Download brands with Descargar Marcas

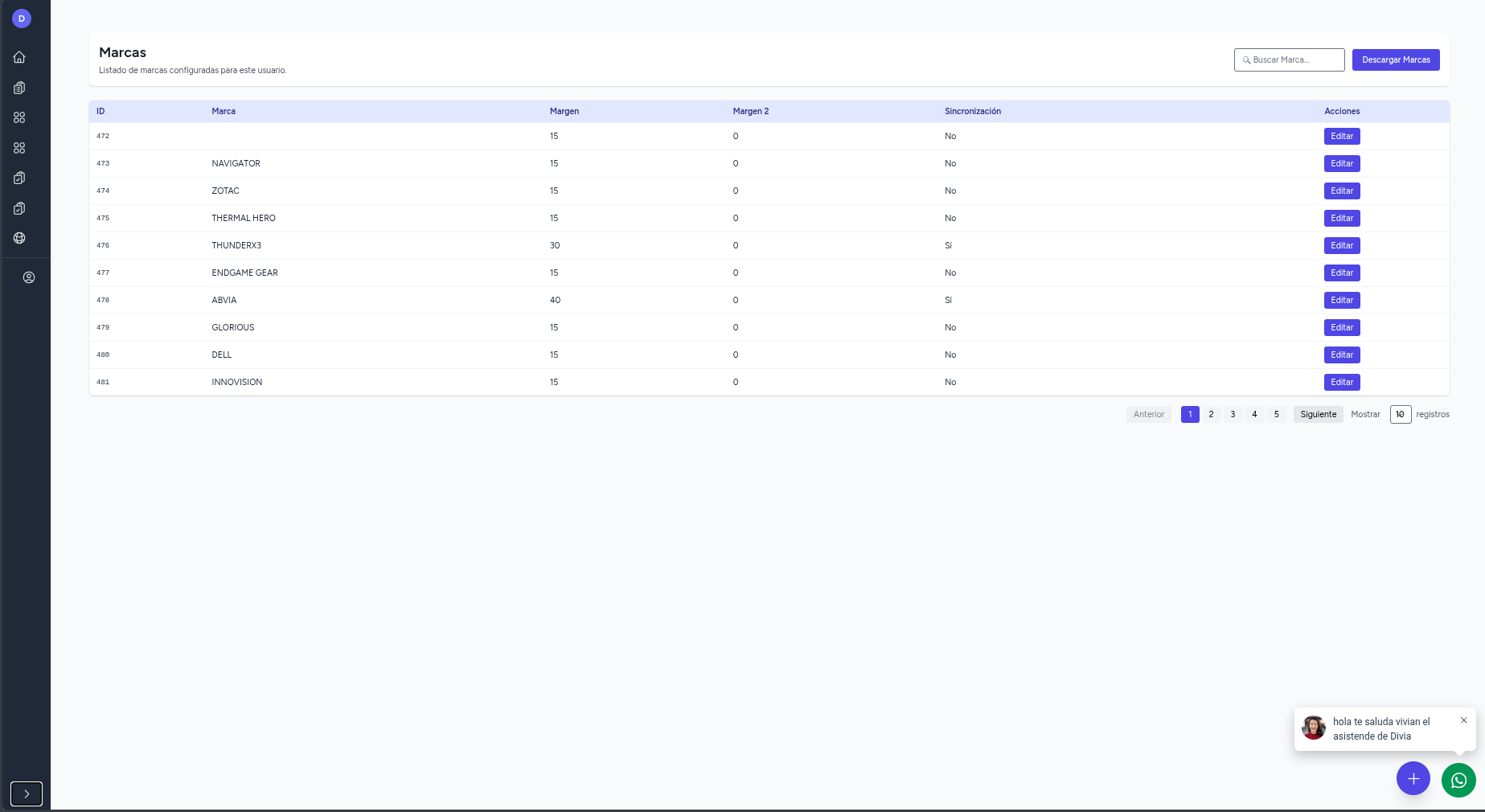(1395, 59)
